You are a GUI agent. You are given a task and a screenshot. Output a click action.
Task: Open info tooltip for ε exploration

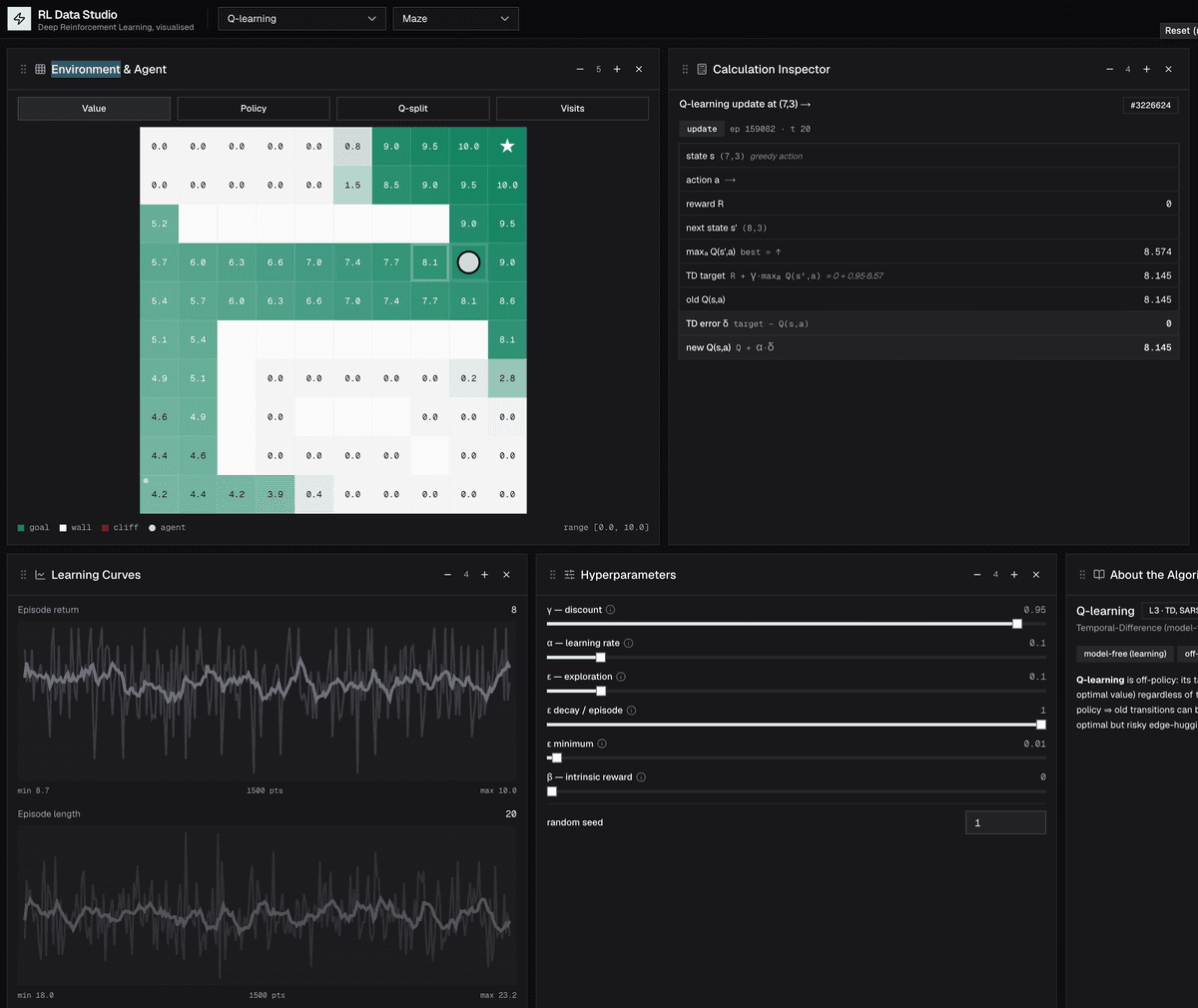point(621,677)
